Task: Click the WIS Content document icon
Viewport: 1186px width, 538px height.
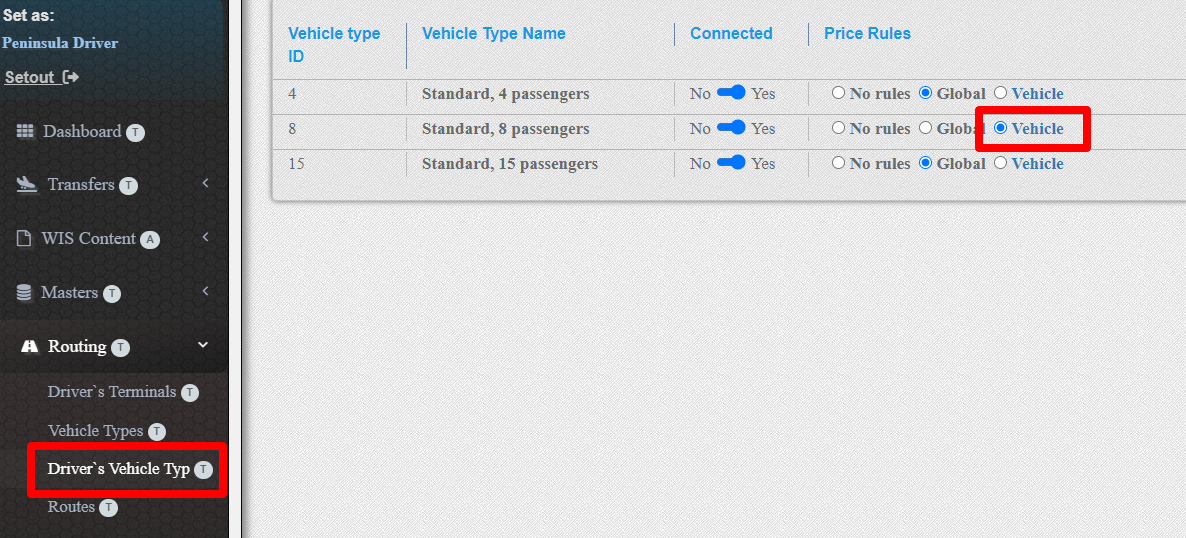Action: (x=24, y=239)
